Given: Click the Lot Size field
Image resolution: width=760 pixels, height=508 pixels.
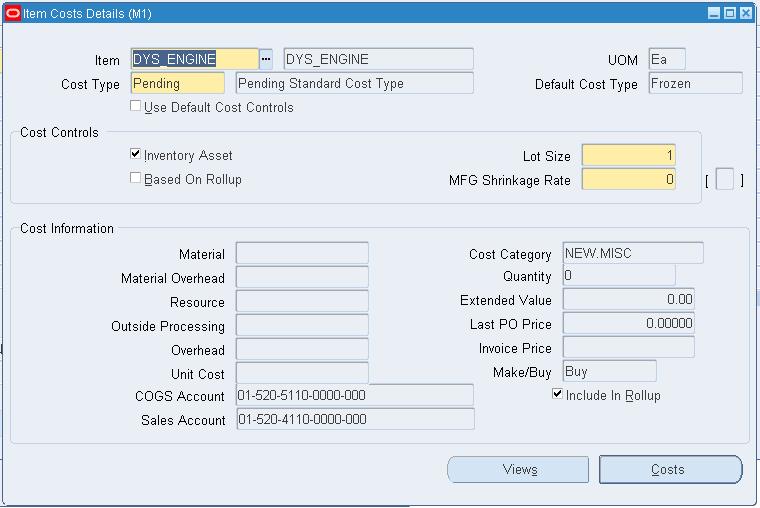Looking at the screenshot, I should point(629,156).
